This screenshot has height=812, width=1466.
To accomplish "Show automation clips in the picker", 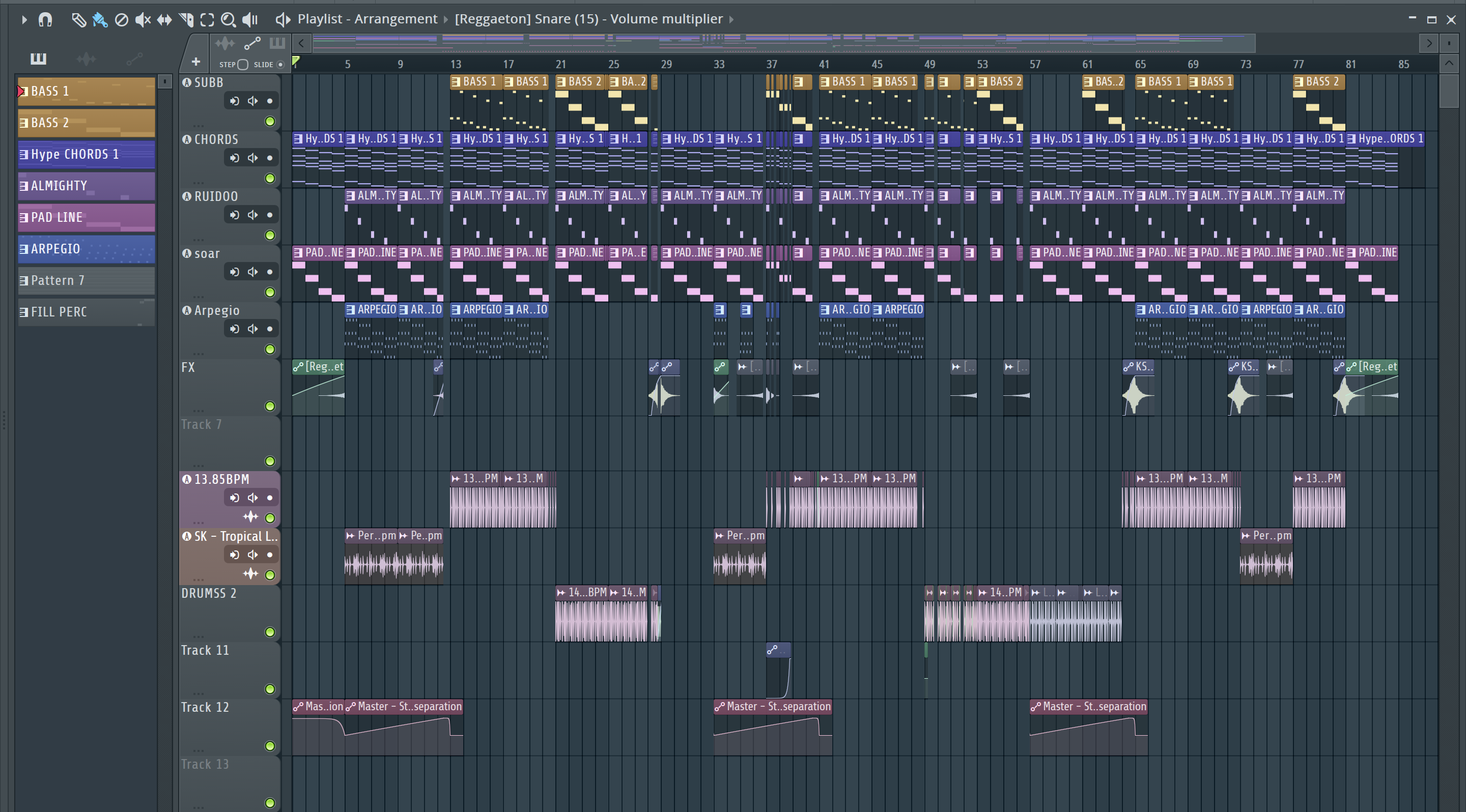I will point(134,58).
